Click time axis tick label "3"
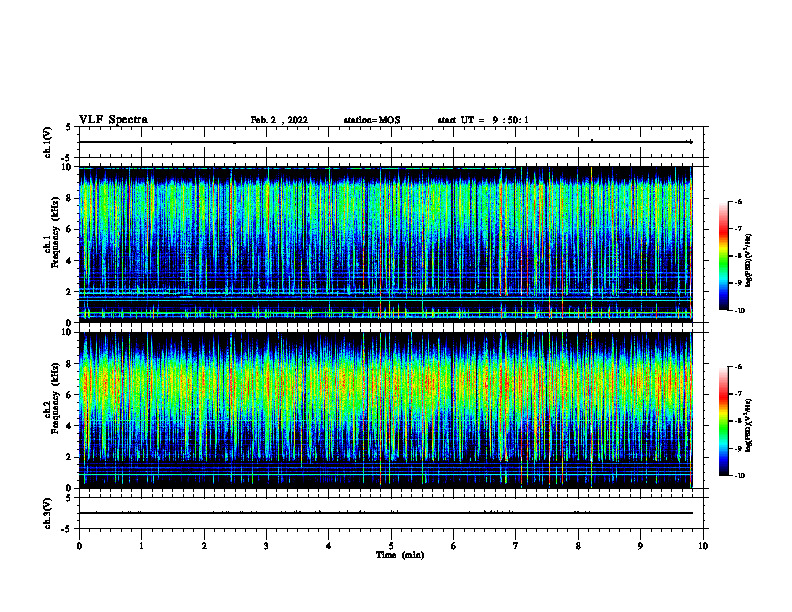 pos(266,546)
